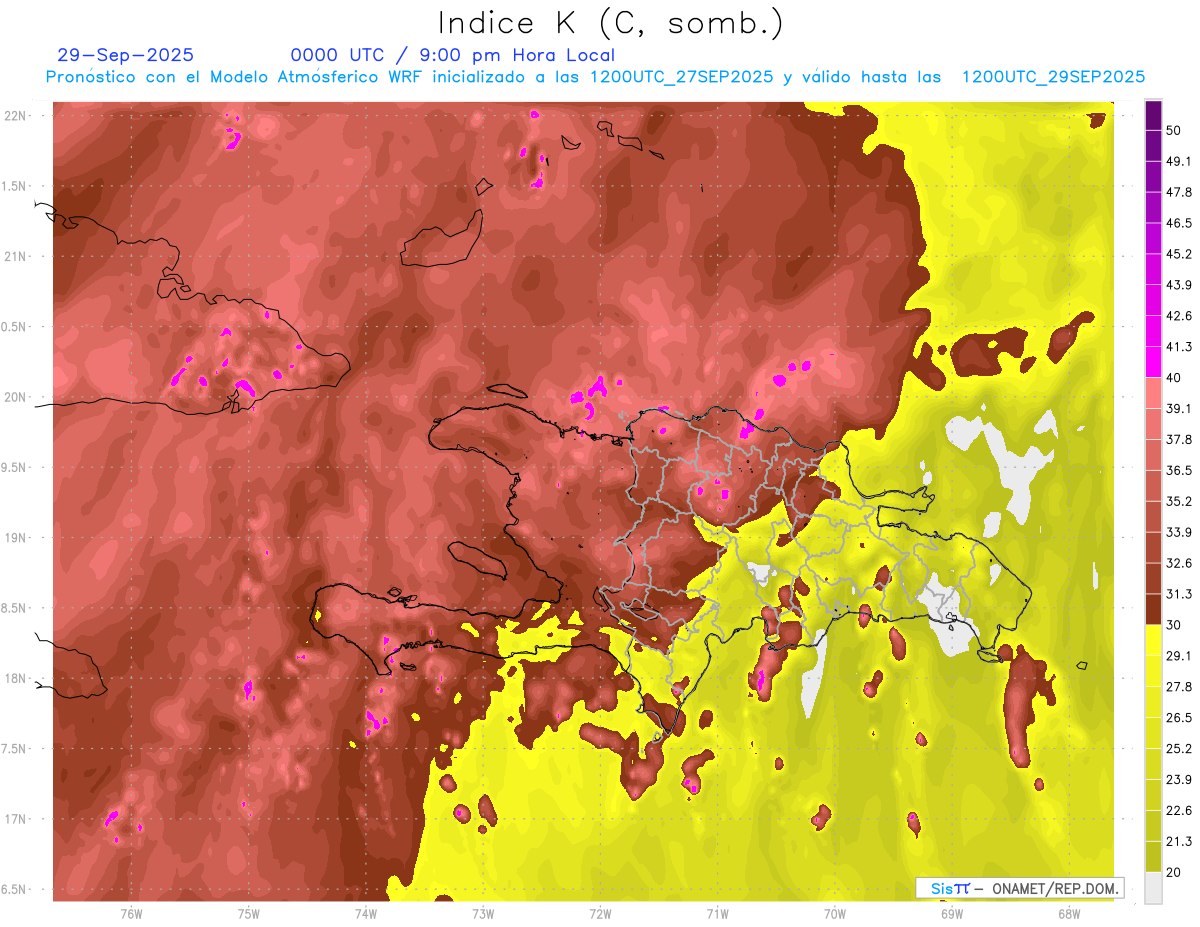Click the color bar value "29.1"
The height and width of the screenshot is (927, 1200).
pos(1178,656)
